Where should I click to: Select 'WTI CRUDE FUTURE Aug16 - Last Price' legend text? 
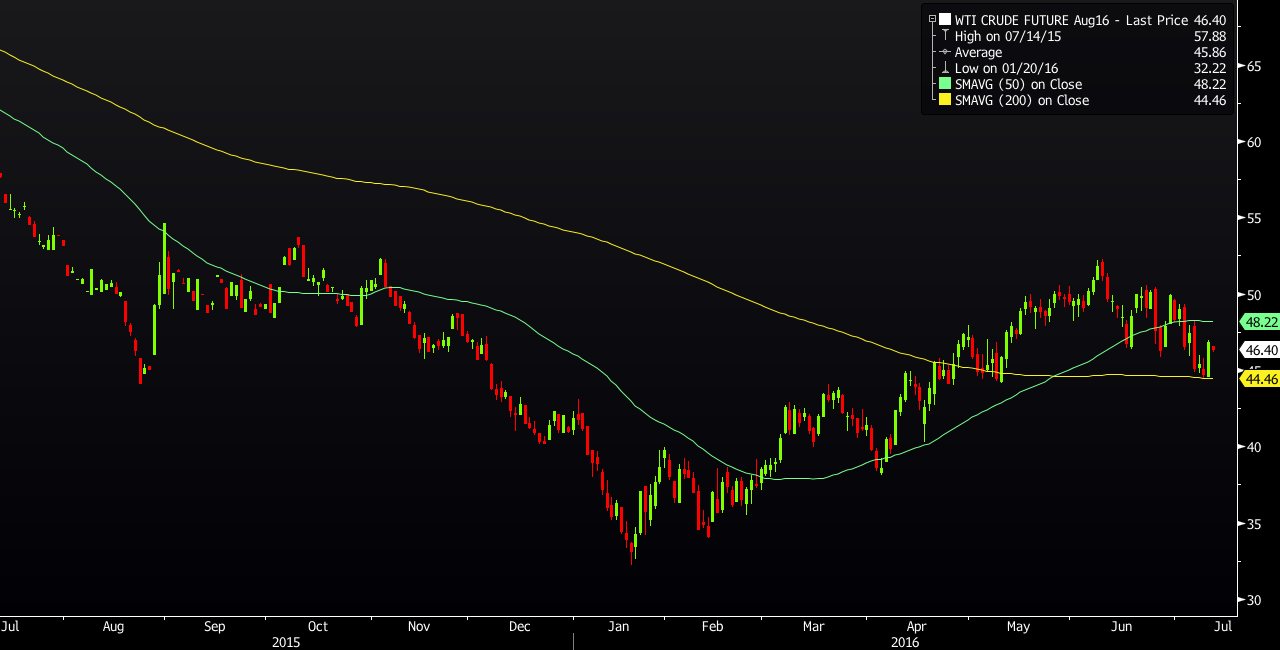coord(1072,20)
